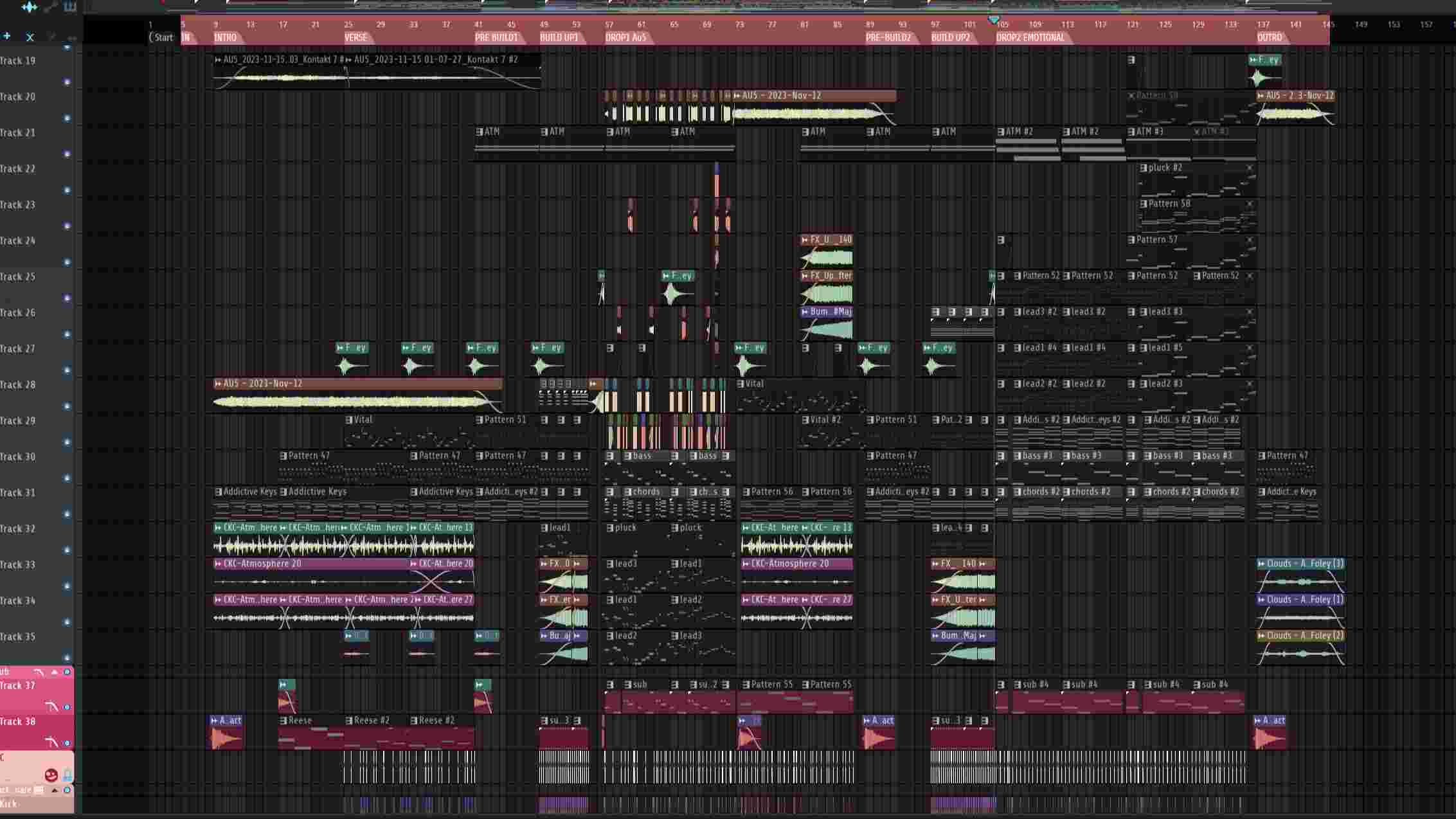
Task: Click the four-arrow move icon in the top toolbar
Action: coord(29,7)
